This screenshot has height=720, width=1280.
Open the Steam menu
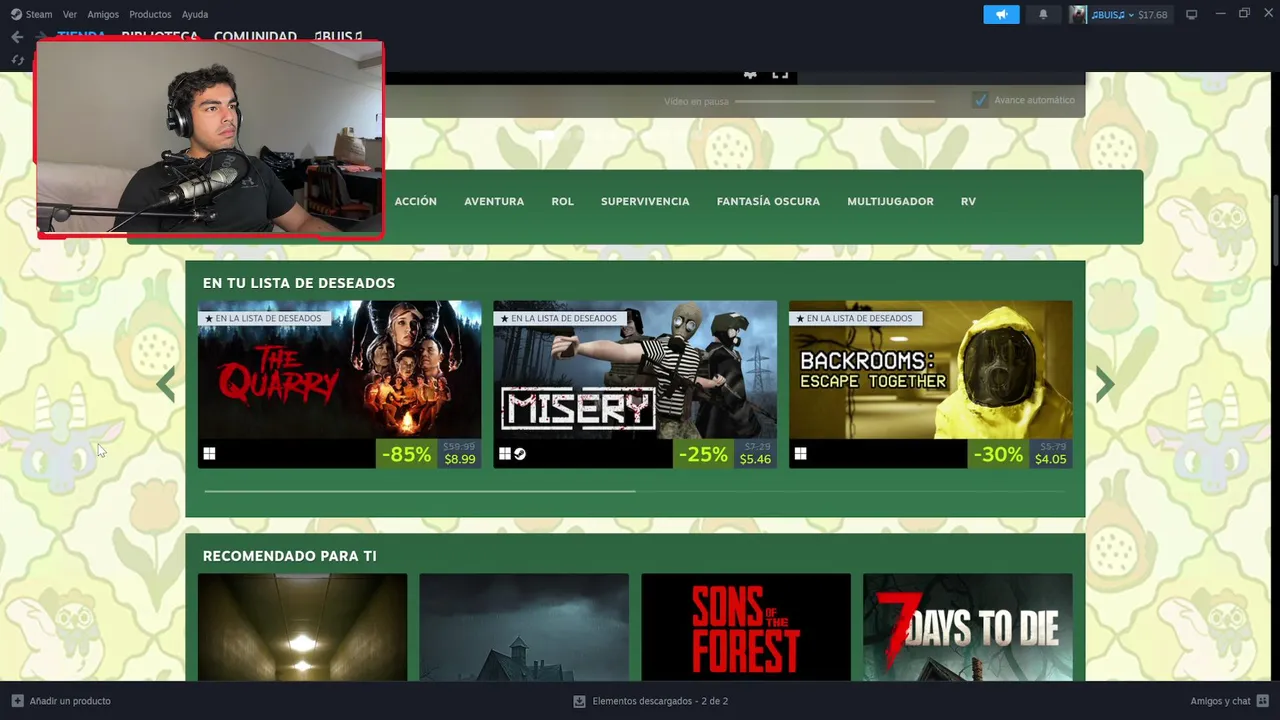[x=39, y=14]
